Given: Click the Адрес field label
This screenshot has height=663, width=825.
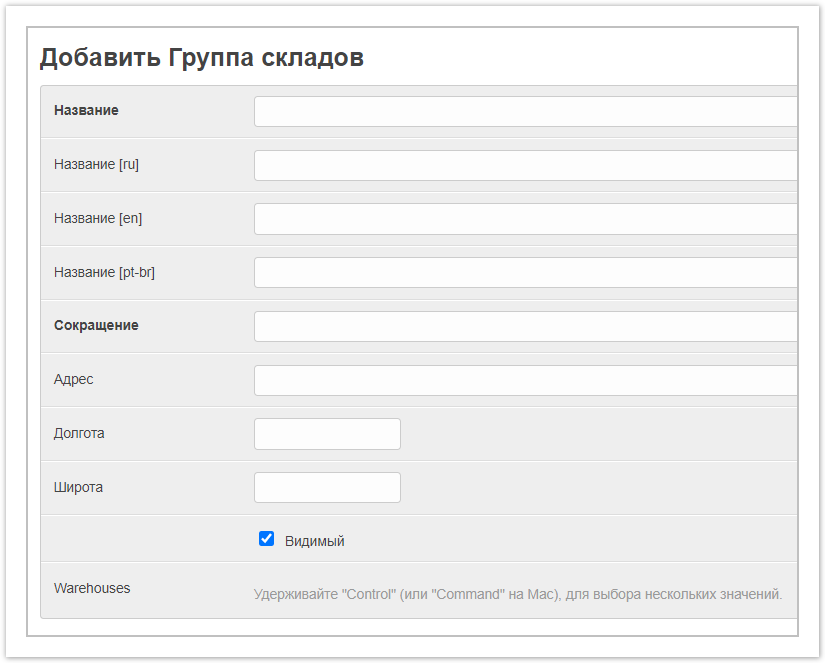Looking at the screenshot, I should [74, 380].
